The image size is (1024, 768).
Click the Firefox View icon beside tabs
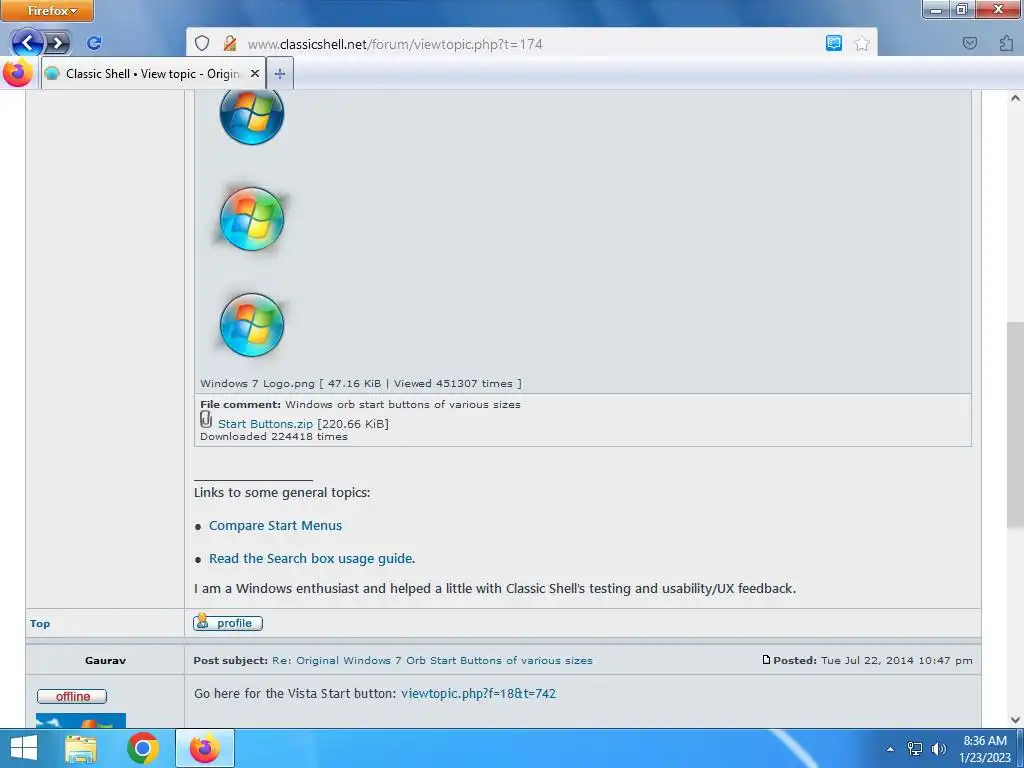(18, 72)
